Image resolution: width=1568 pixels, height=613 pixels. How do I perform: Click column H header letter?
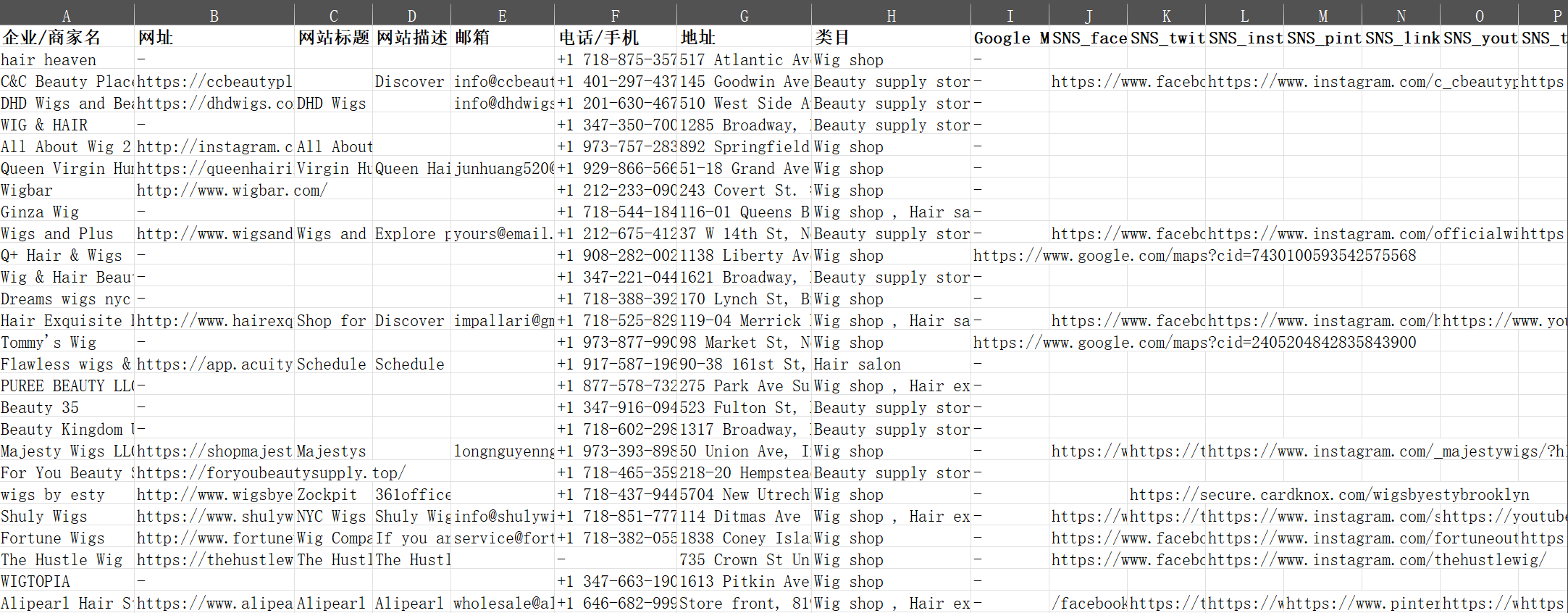pos(891,16)
